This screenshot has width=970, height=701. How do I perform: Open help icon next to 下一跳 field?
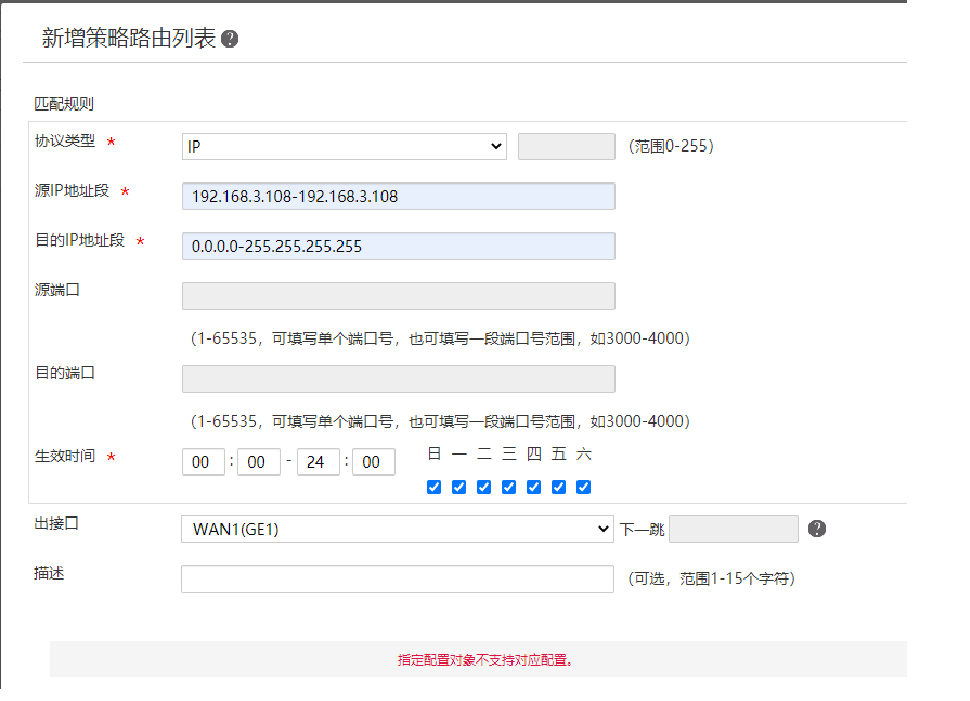pos(817,528)
